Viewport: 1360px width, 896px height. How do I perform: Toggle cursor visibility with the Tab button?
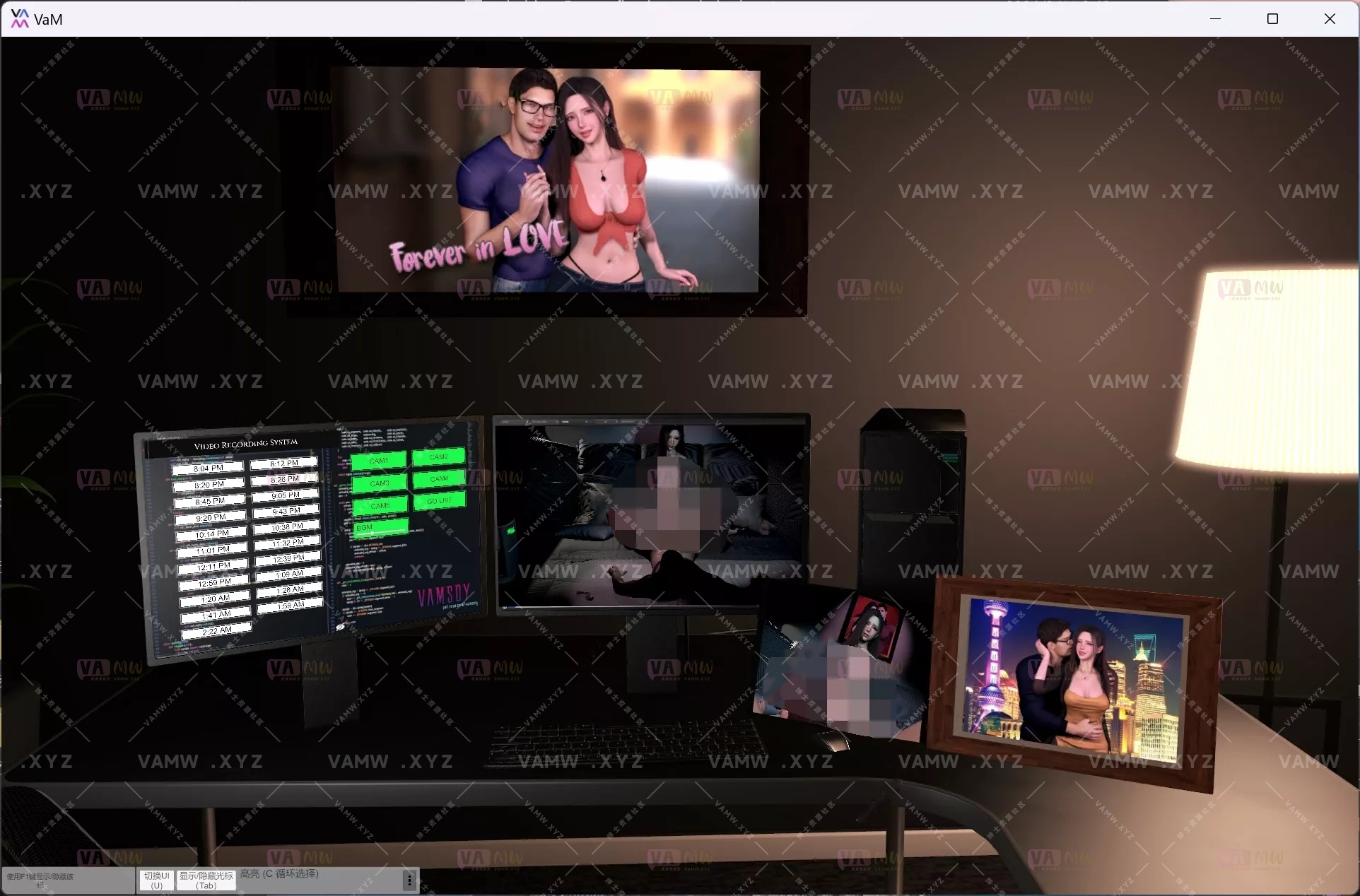pos(205,880)
